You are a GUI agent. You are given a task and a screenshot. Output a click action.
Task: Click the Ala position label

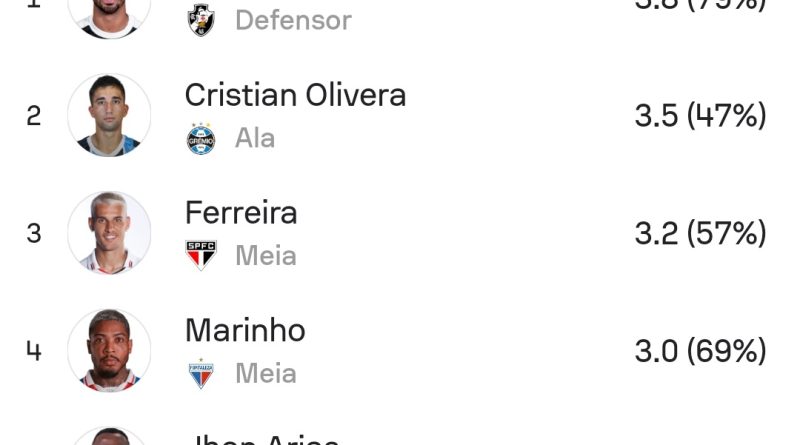255,138
